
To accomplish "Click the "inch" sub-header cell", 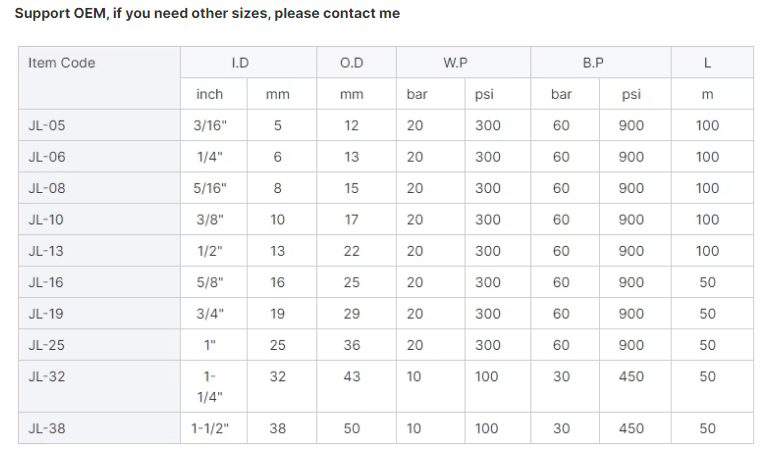I will point(210,94).
